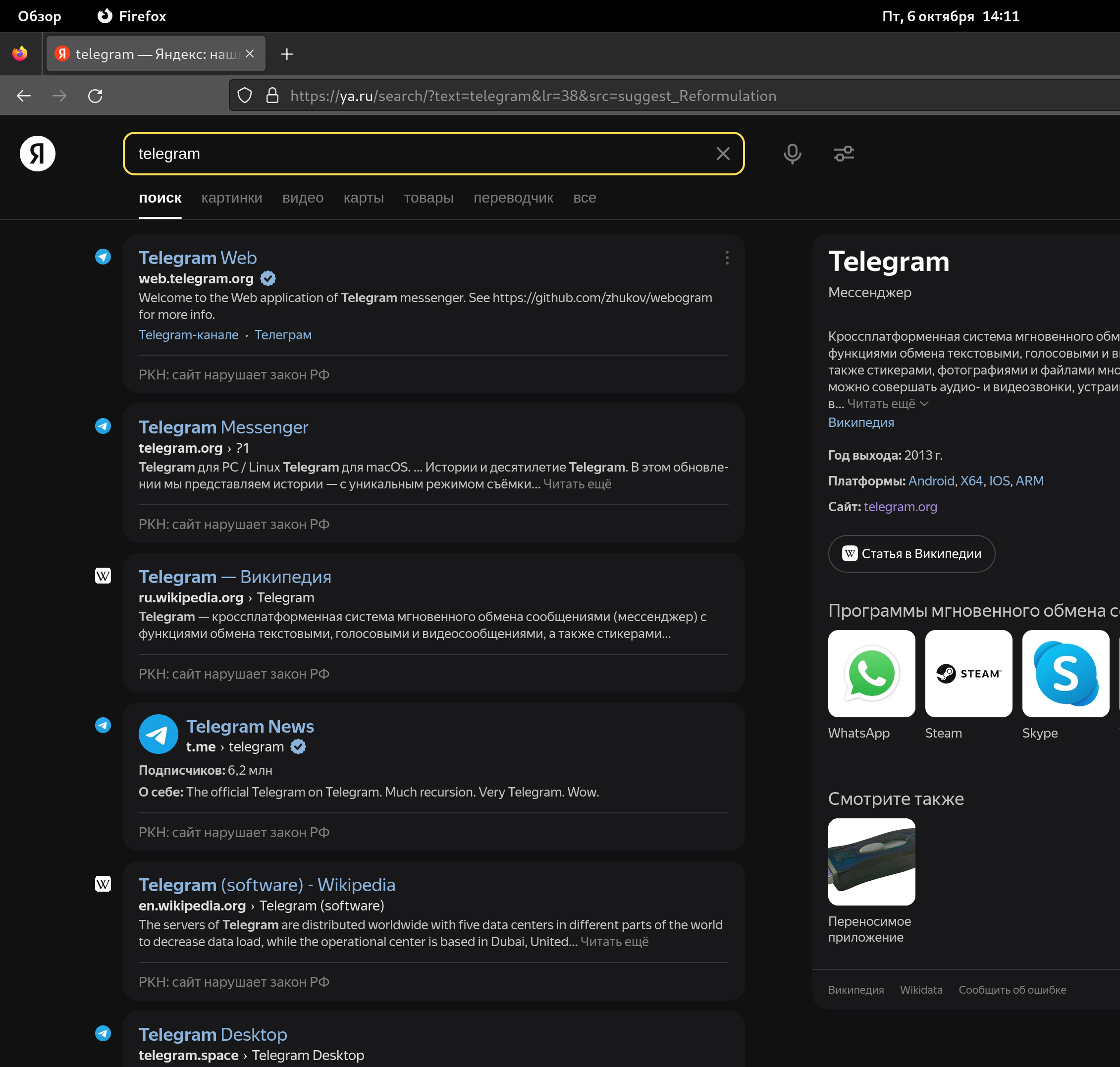The height and width of the screenshot is (1067, 1120).
Task: Click Сообщить об ошибке in the panel footer
Action: 1012,990
